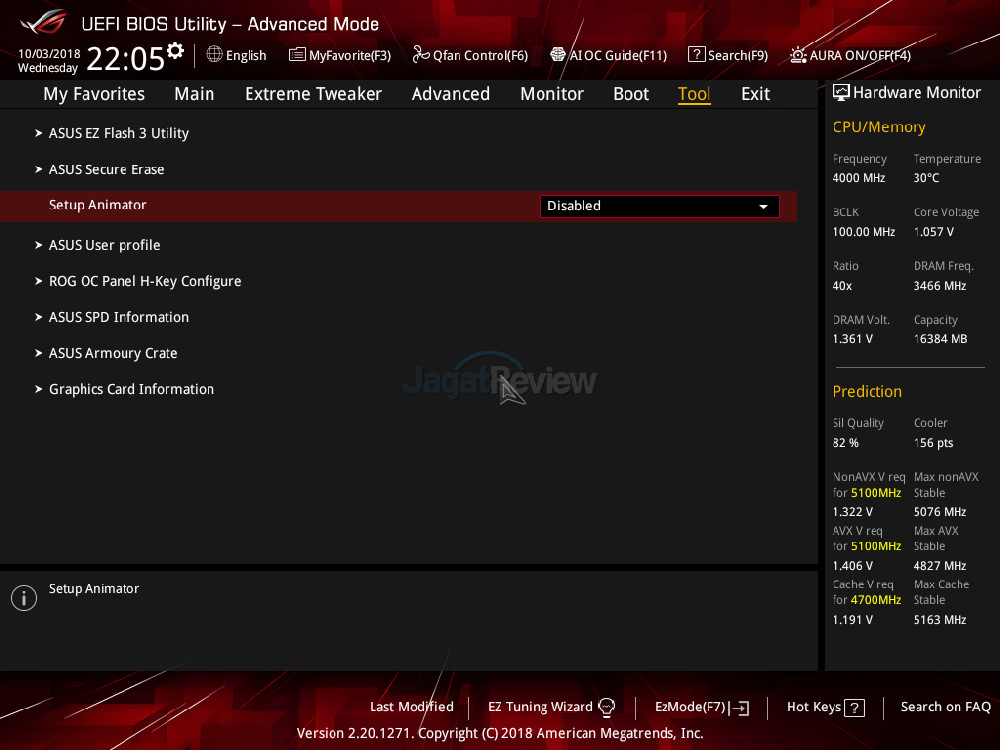This screenshot has width=1000, height=750.
Task: Click the Hot Keys question box icon
Action: (854, 707)
